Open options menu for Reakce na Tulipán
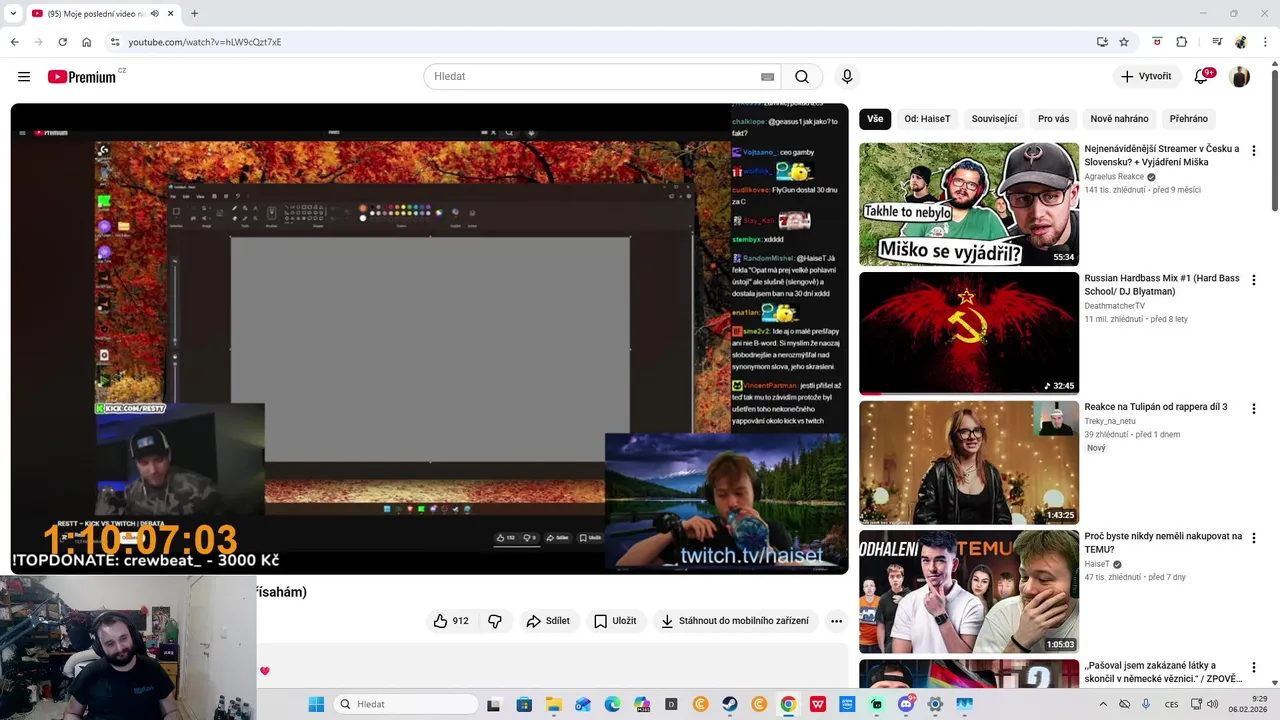Viewport: 1280px width, 720px height. [x=1254, y=409]
